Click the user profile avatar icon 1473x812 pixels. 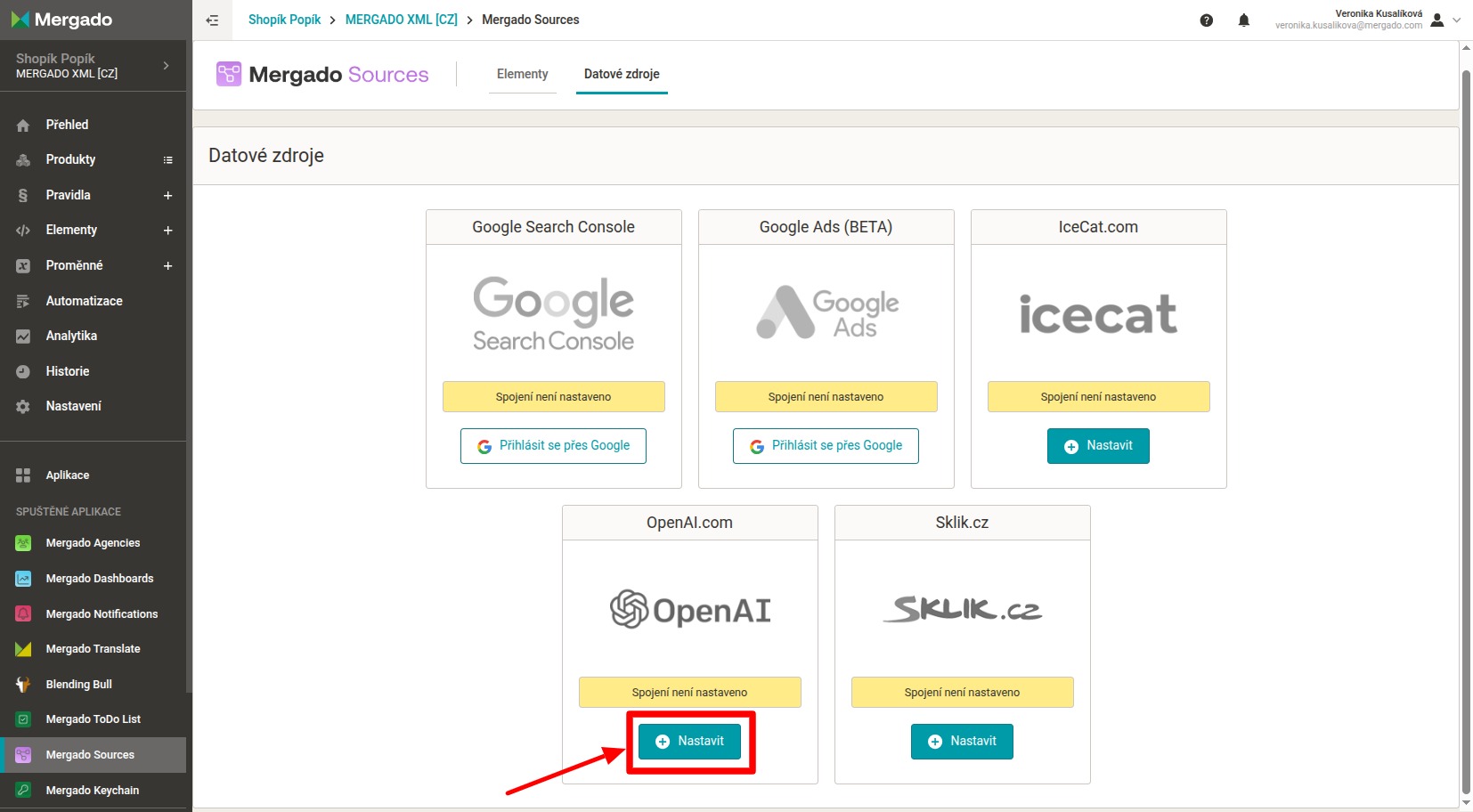point(1436,20)
